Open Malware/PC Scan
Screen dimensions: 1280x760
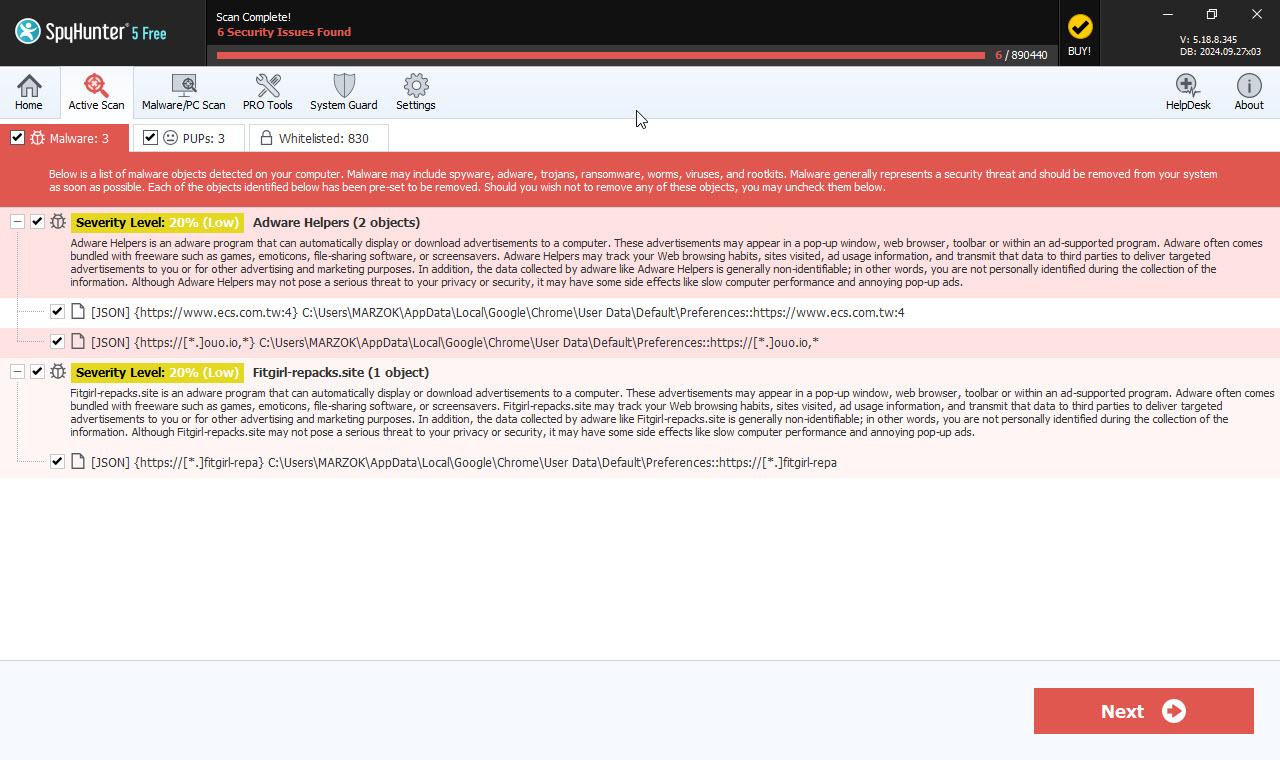[184, 92]
